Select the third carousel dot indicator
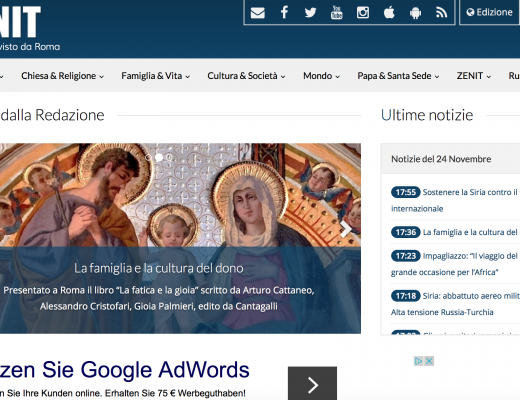 [170, 157]
